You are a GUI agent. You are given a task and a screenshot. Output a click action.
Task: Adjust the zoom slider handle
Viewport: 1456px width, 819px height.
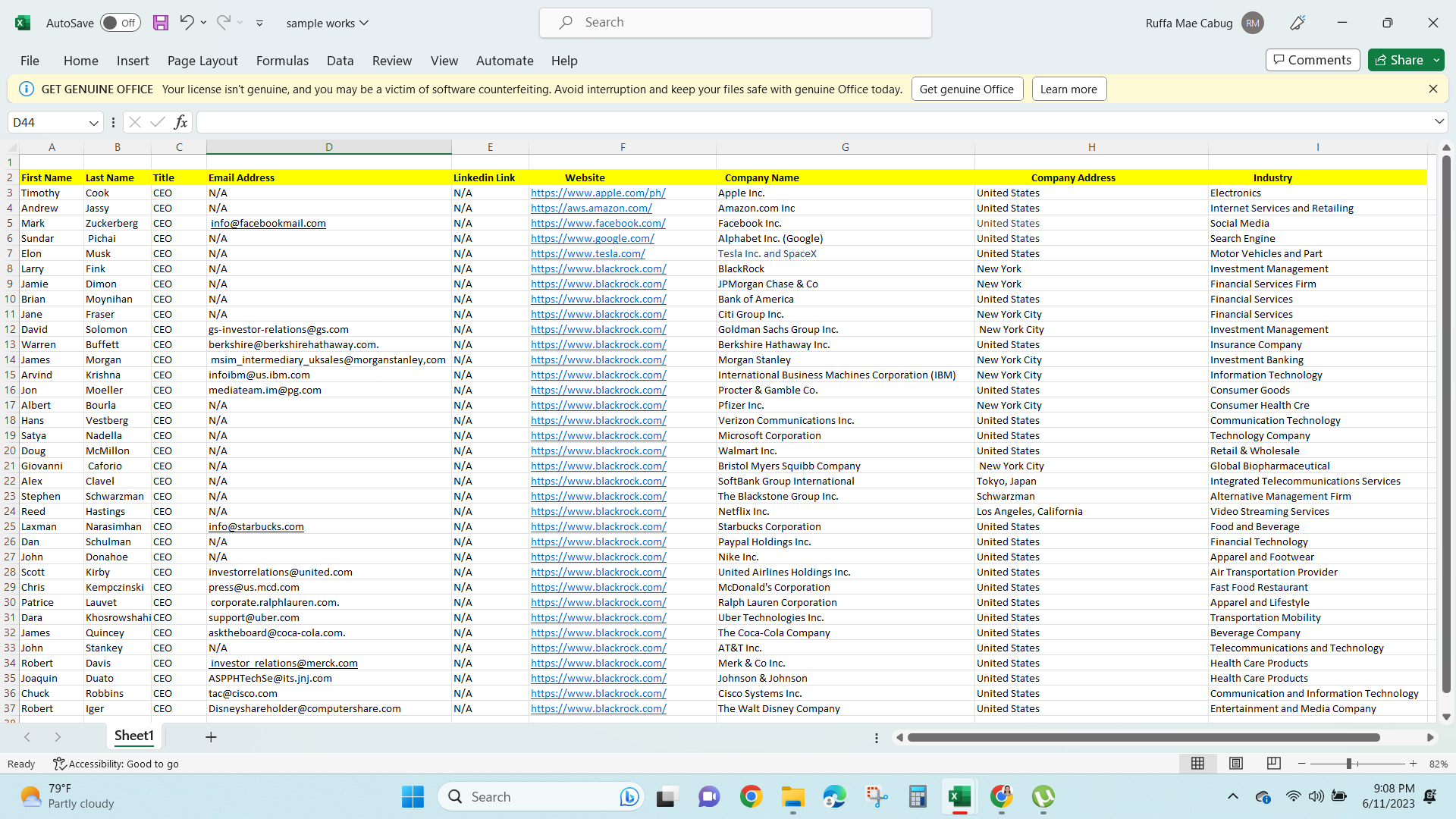(x=1349, y=764)
